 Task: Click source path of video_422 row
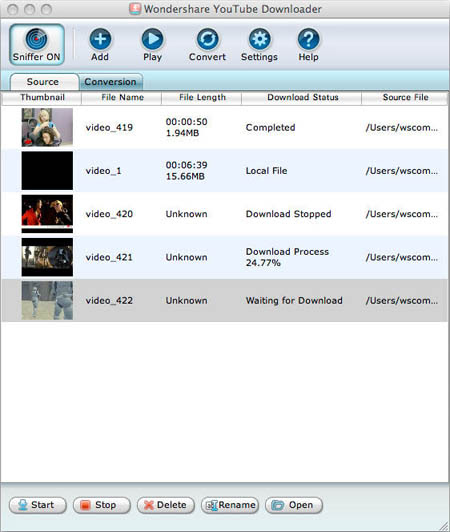(402, 301)
